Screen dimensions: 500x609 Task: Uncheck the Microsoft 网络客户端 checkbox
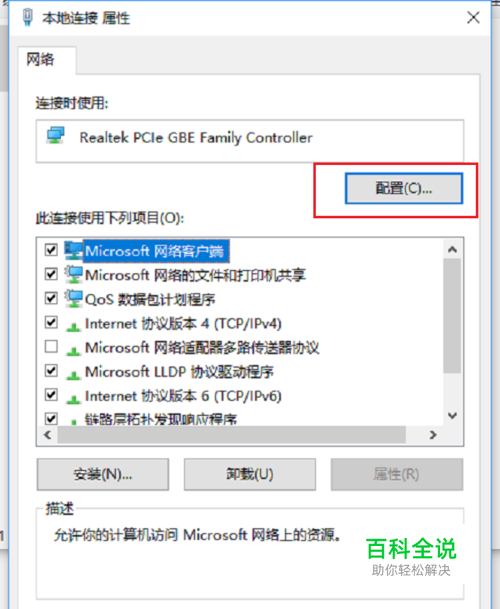[51, 250]
